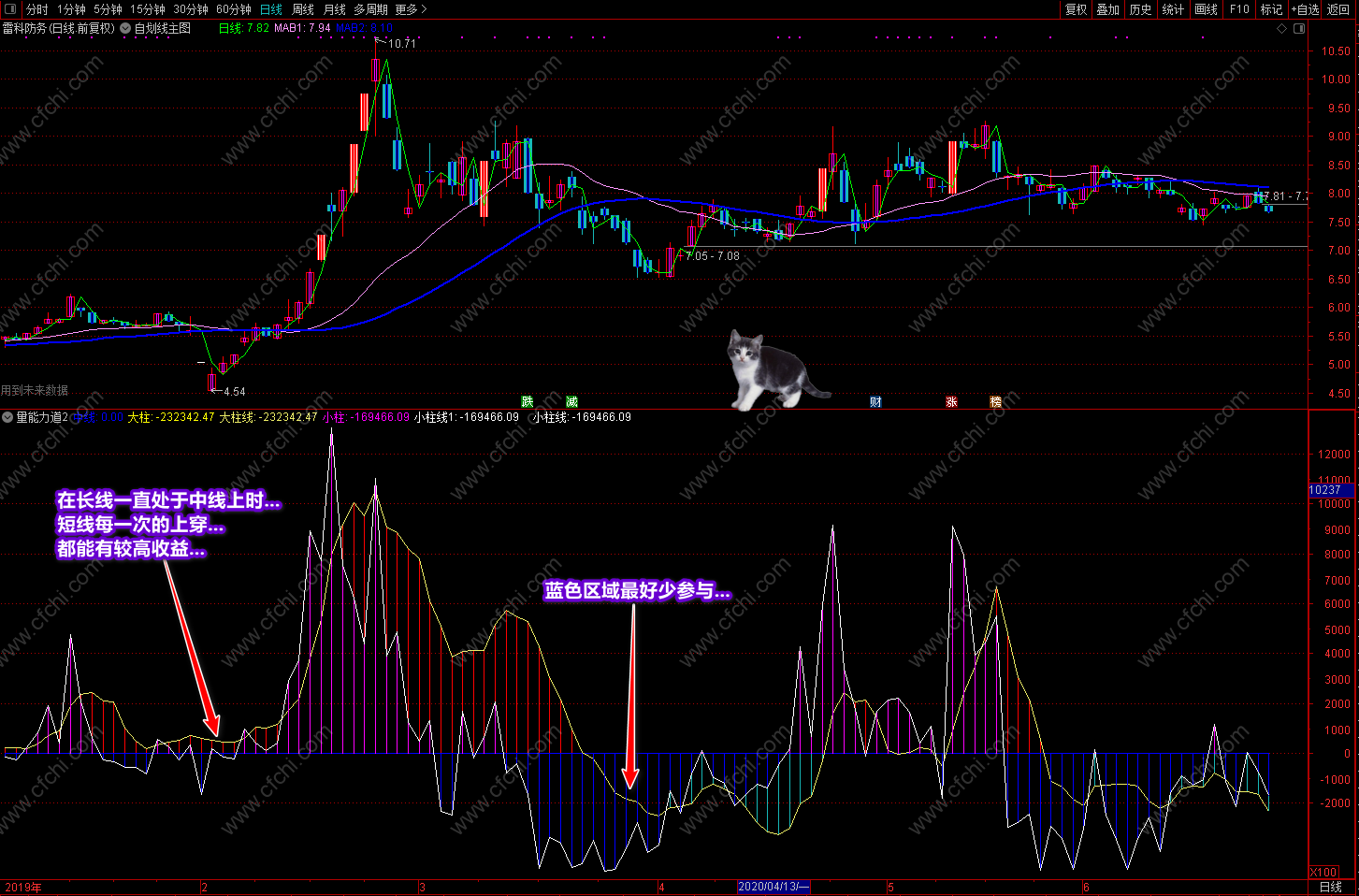Viewport: 1359px width, 896px height.
Task: Click the green 减 marker icon
Action: 572,402
